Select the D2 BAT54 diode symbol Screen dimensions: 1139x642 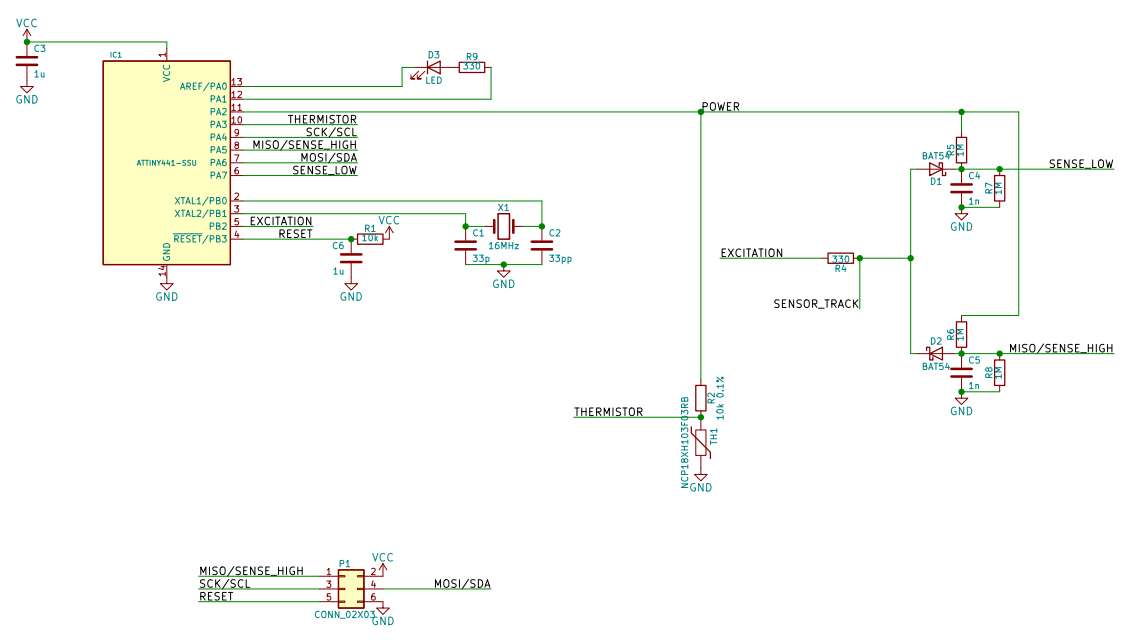[x=937, y=353]
